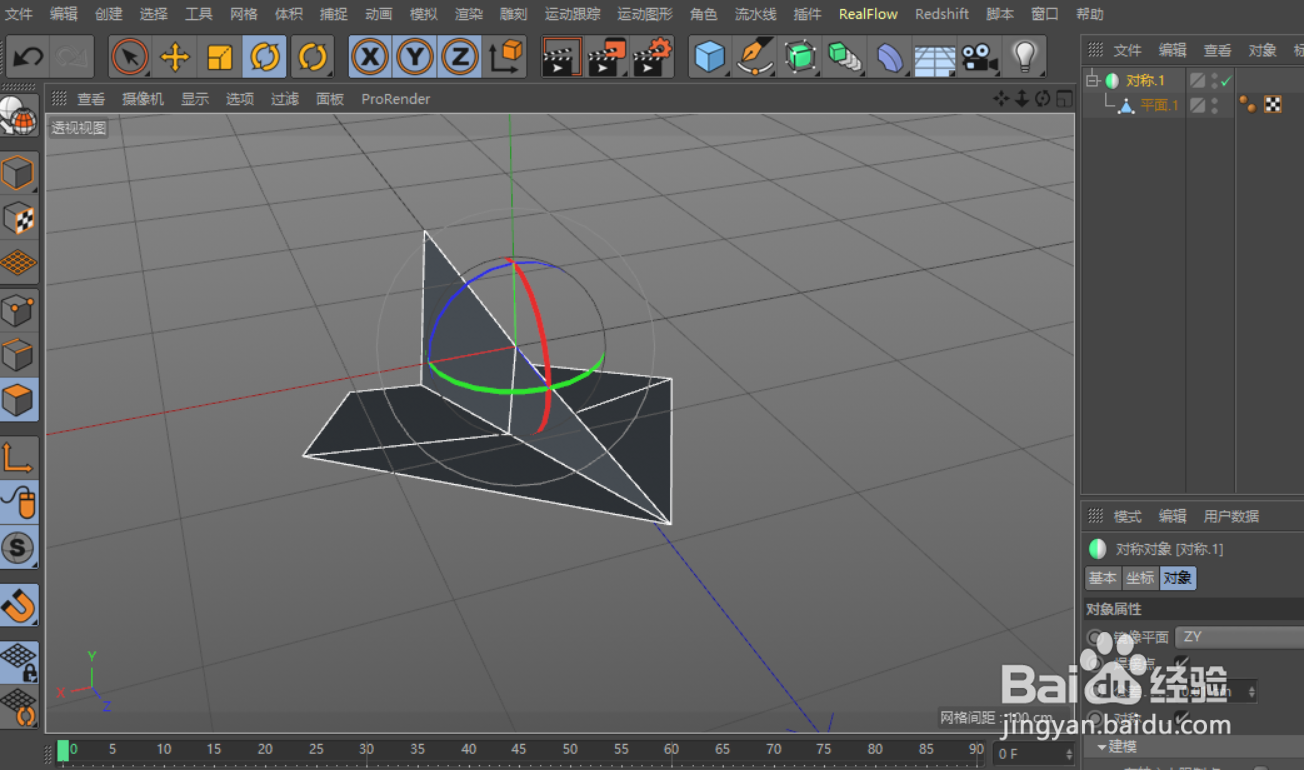This screenshot has width=1304, height=770.
Task: Open the viewport 显示 menu
Action: tap(195, 99)
